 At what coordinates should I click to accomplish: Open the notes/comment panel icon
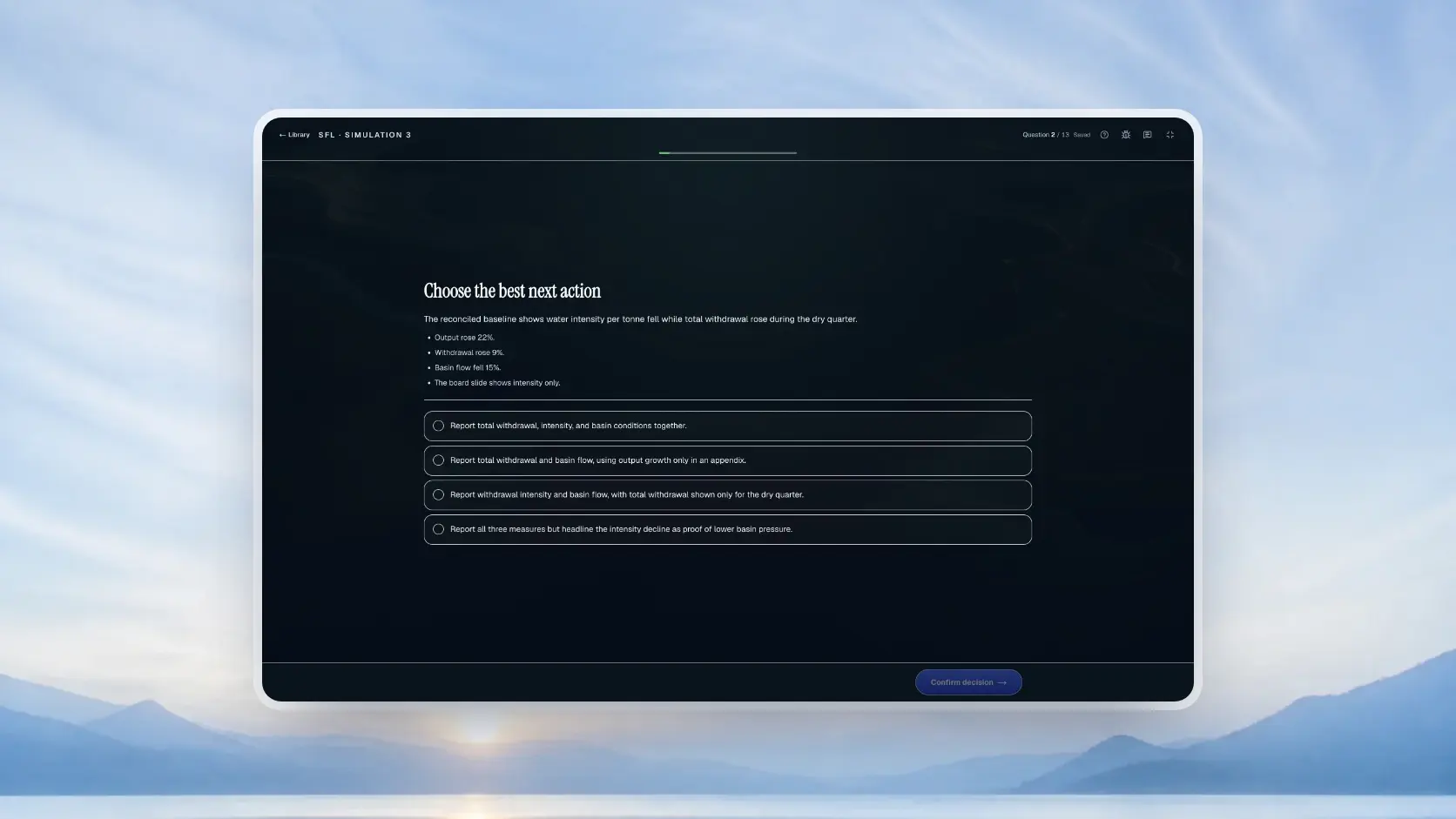click(1148, 135)
